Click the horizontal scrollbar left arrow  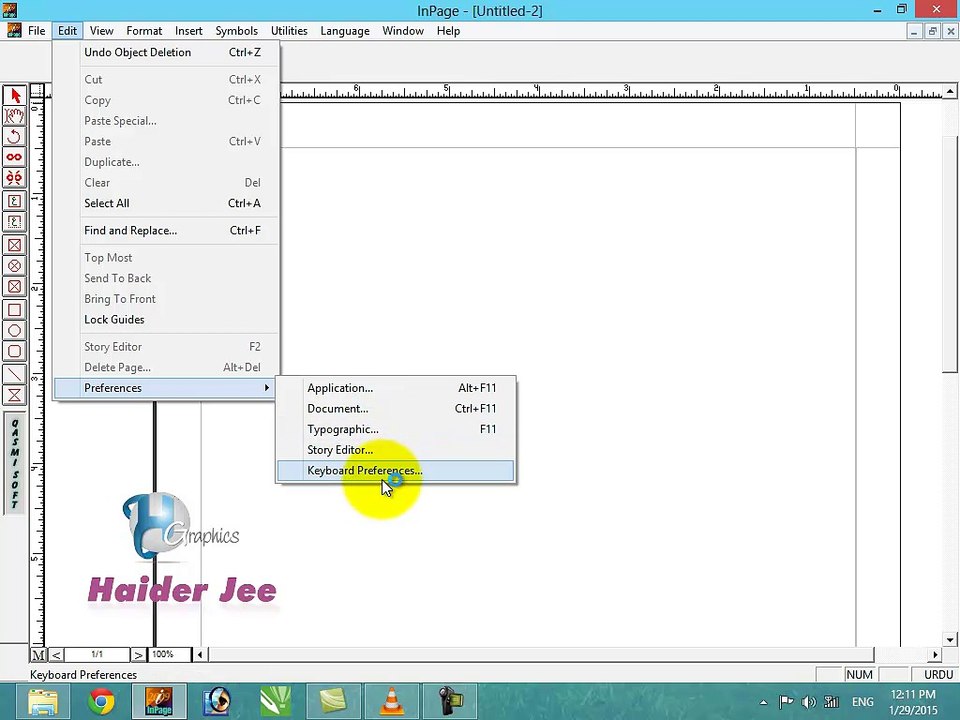(200, 654)
